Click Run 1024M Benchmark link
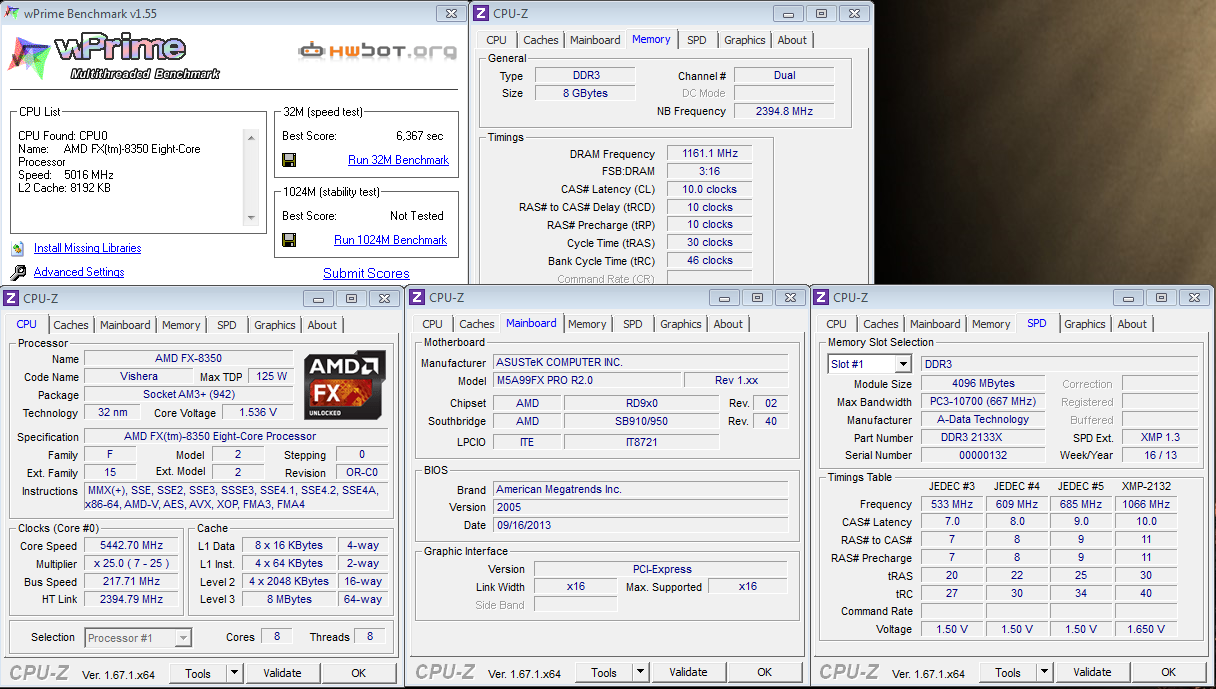1216x689 pixels. 390,240
